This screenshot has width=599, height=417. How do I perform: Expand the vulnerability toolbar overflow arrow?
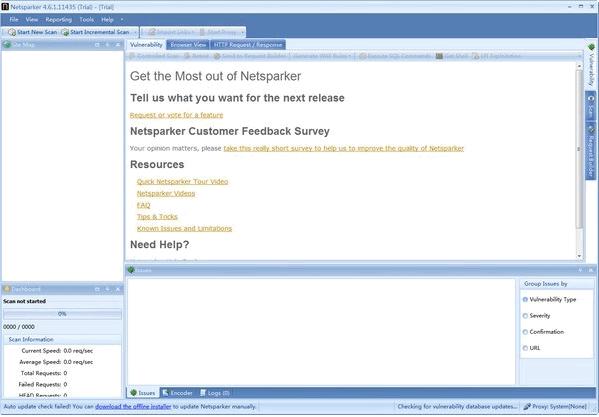(580, 56)
